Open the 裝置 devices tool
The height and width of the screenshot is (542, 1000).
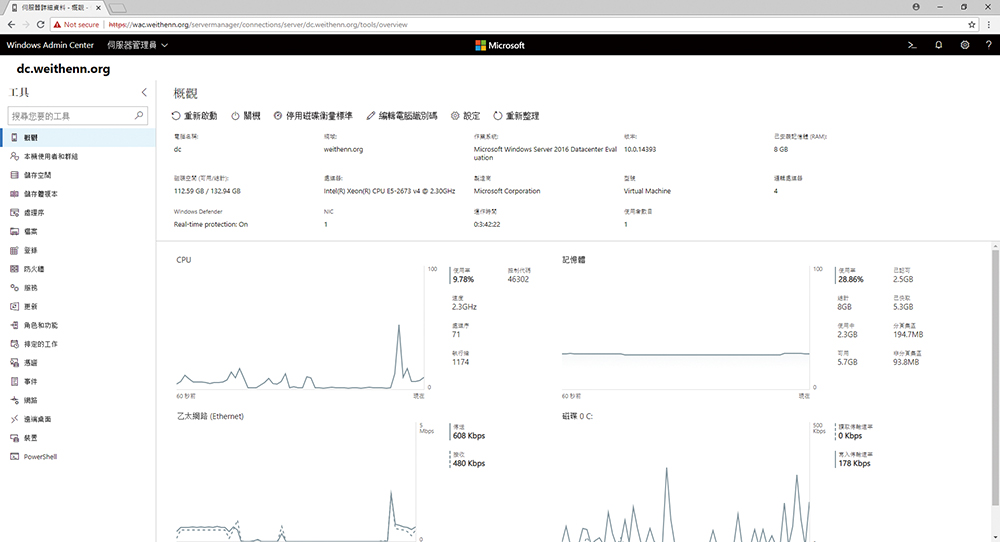click(x=77, y=438)
